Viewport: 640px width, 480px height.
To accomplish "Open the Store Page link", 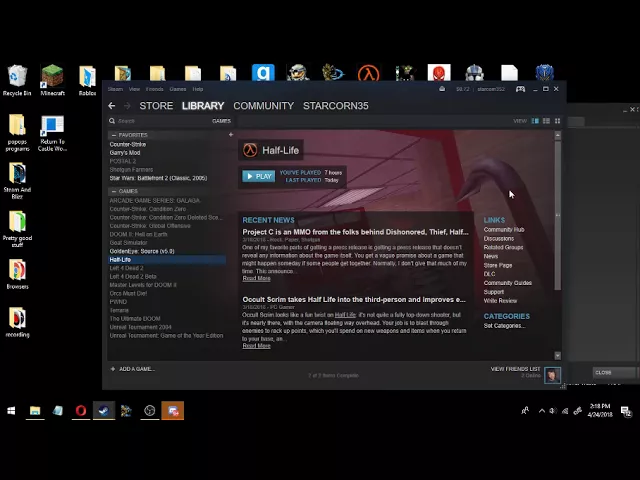I will 498,265.
